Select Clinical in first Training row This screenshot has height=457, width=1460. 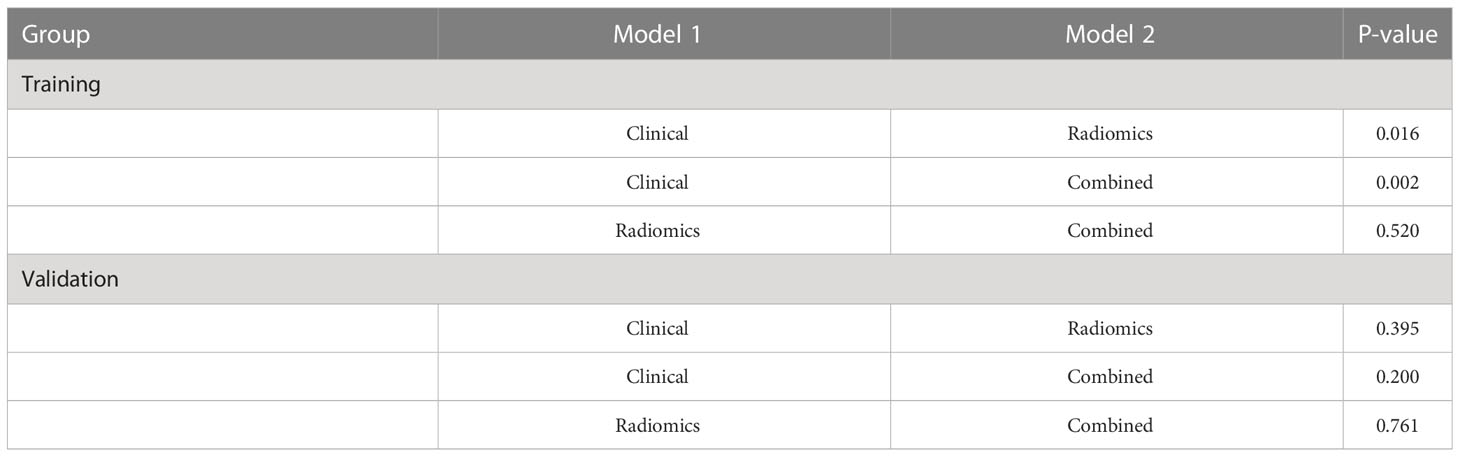coord(657,134)
